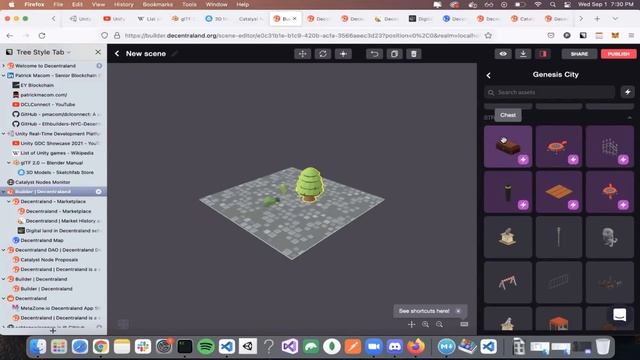This screenshot has height=360, width=640.
Task: Close the Tree Style Tab sidebar
Action: point(98,52)
